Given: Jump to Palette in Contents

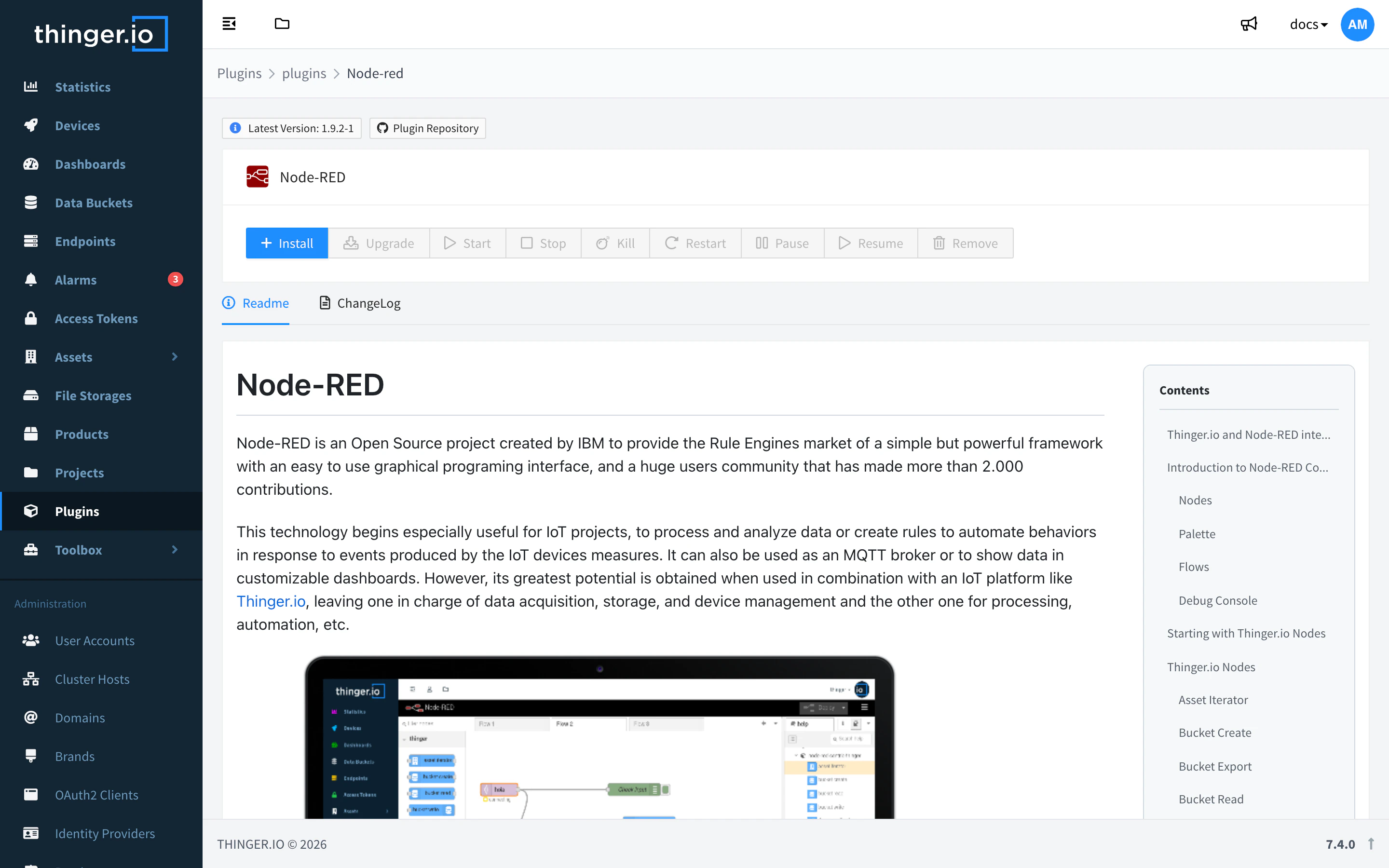Looking at the screenshot, I should click(1197, 534).
